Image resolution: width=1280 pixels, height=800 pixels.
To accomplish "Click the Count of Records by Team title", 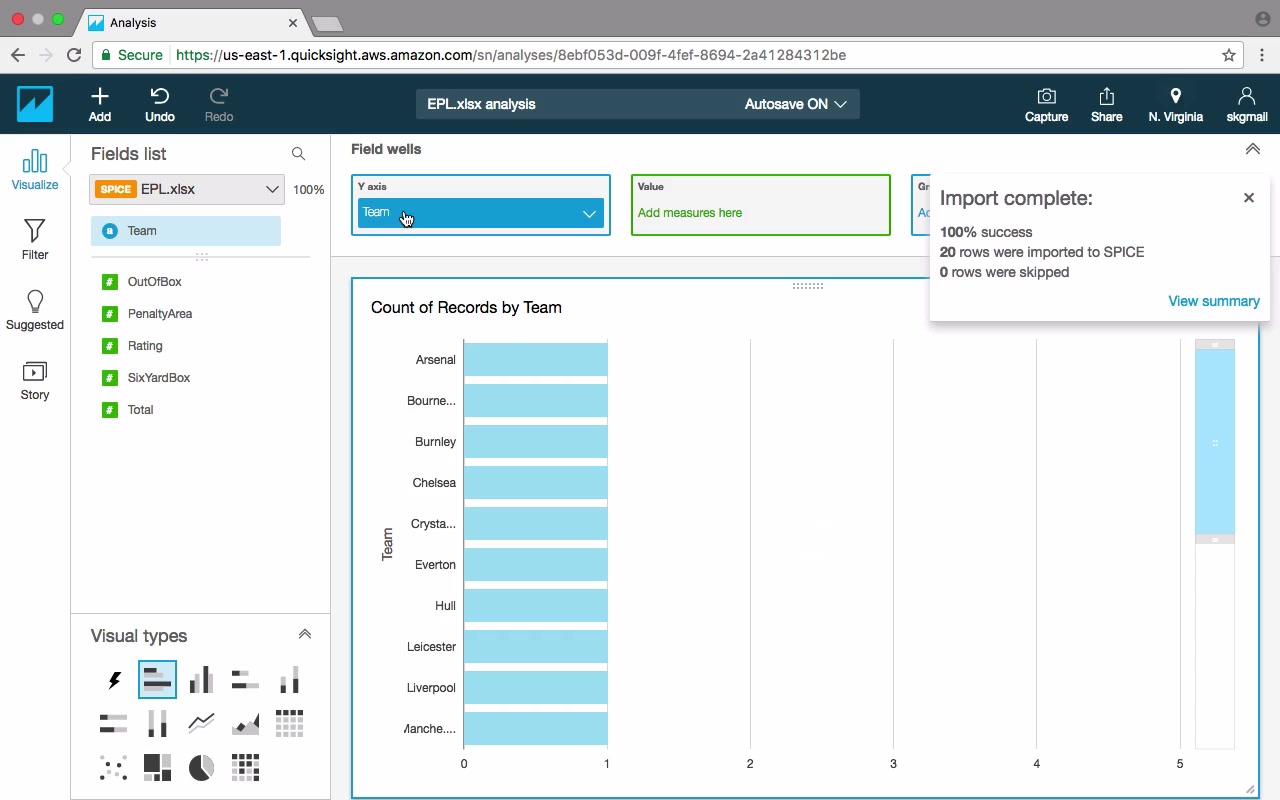I will click(x=466, y=307).
